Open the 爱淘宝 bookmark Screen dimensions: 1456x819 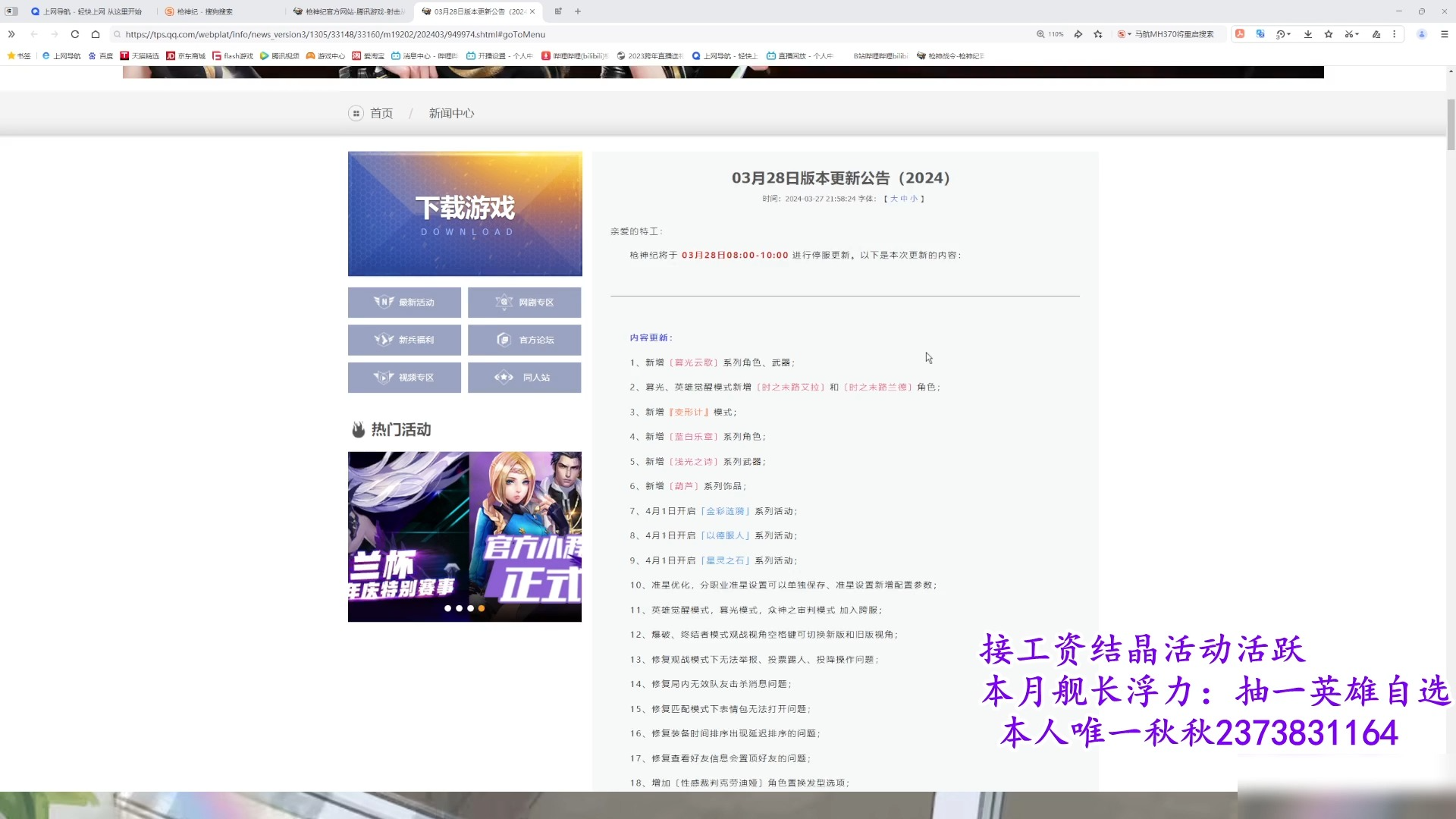coord(369,56)
